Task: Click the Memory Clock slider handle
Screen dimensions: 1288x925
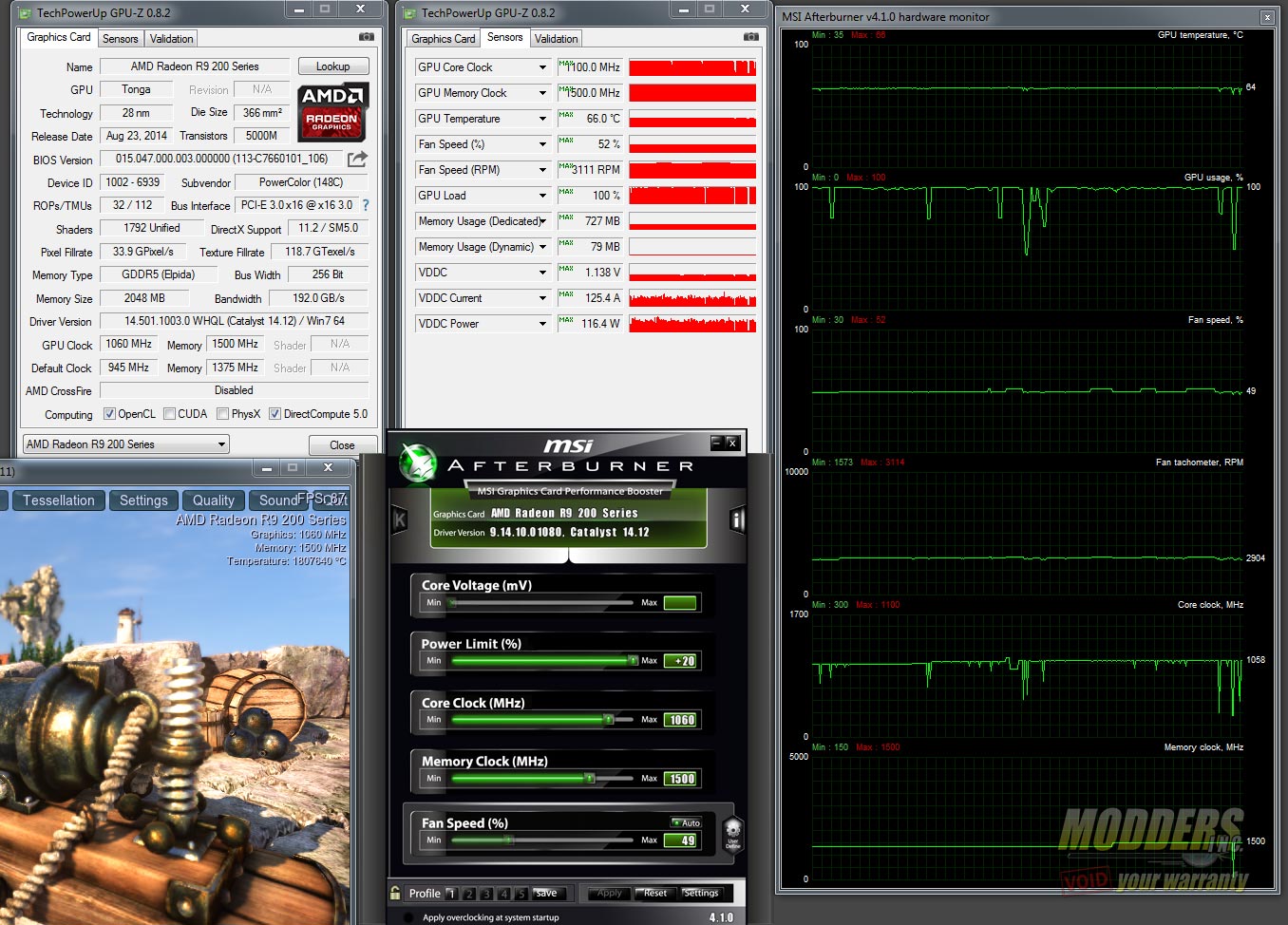Action: click(590, 778)
